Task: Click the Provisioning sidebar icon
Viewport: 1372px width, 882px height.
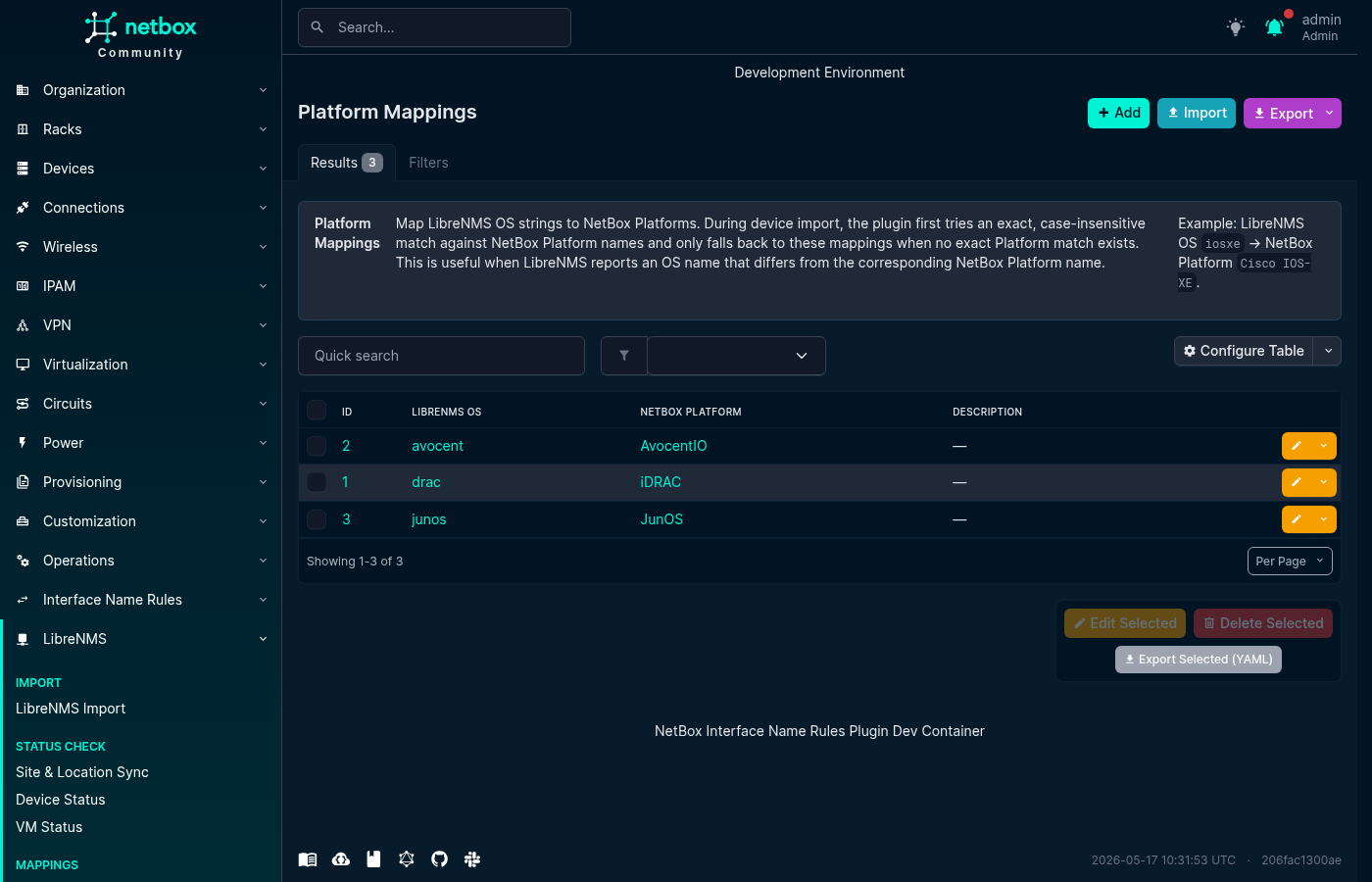Action: (x=23, y=482)
